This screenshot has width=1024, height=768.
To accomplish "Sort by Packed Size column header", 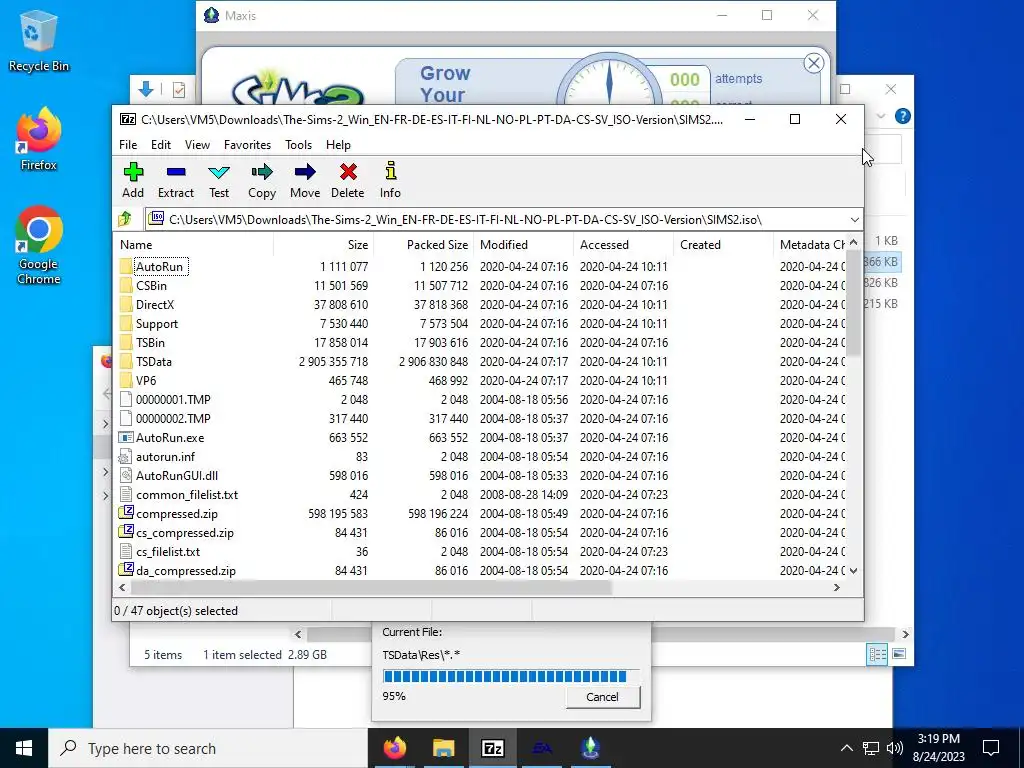I will click(423, 245).
